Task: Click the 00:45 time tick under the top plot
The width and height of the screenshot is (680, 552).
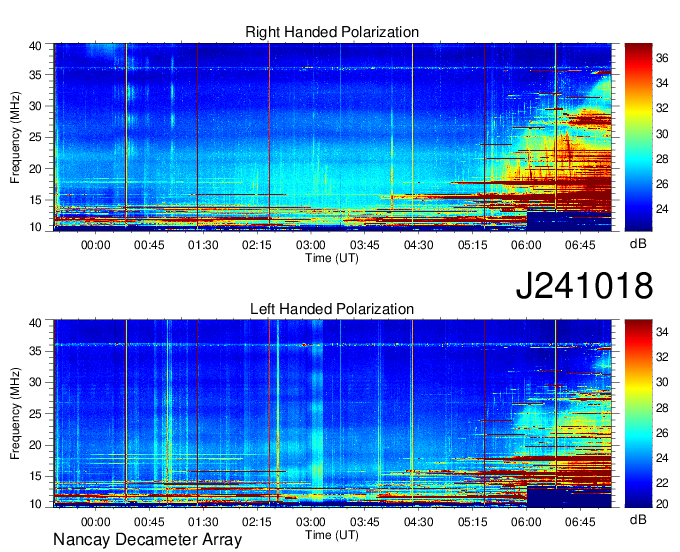Action: pos(149,245)
